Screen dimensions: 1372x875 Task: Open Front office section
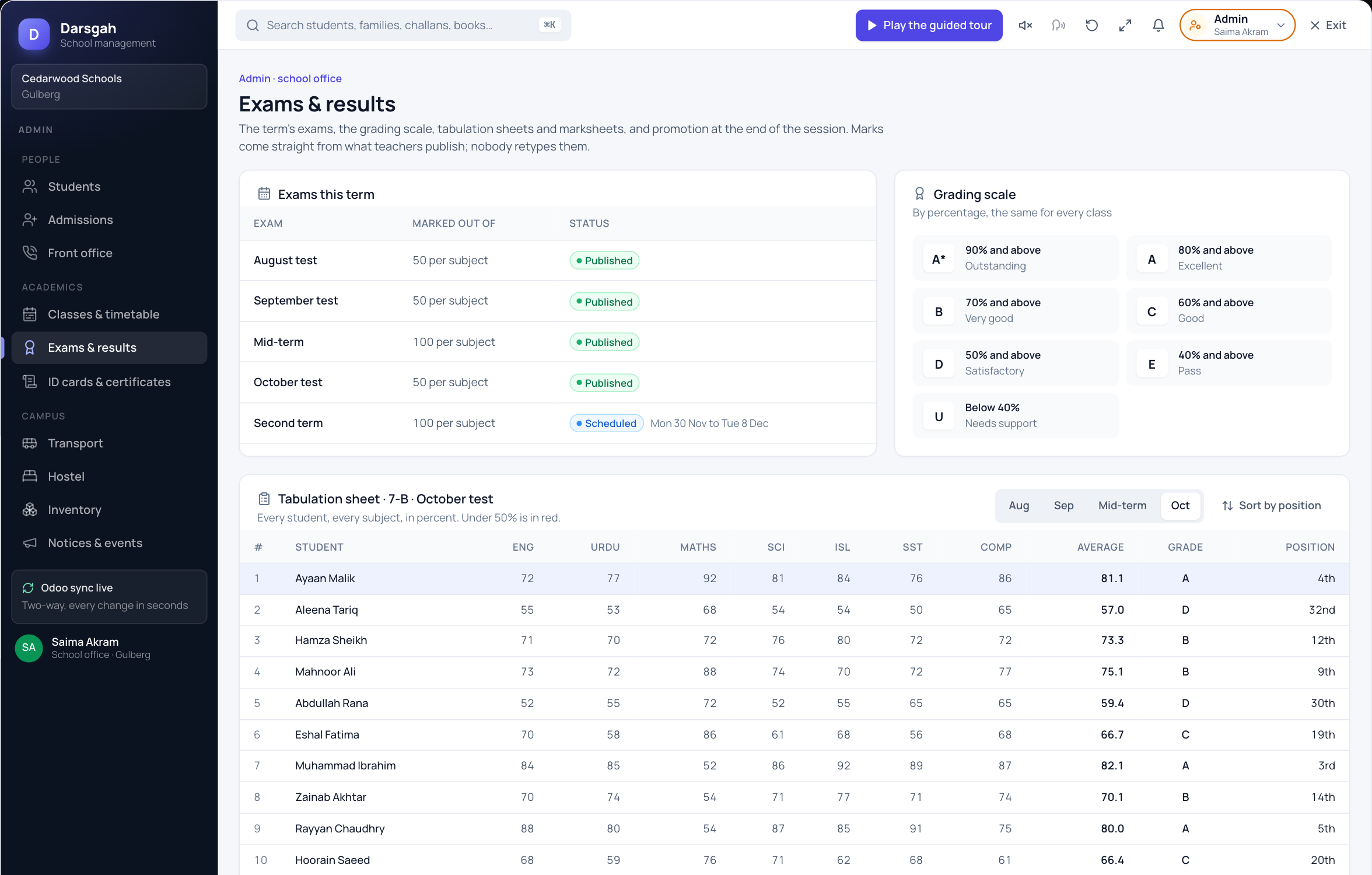click(109, 253)
